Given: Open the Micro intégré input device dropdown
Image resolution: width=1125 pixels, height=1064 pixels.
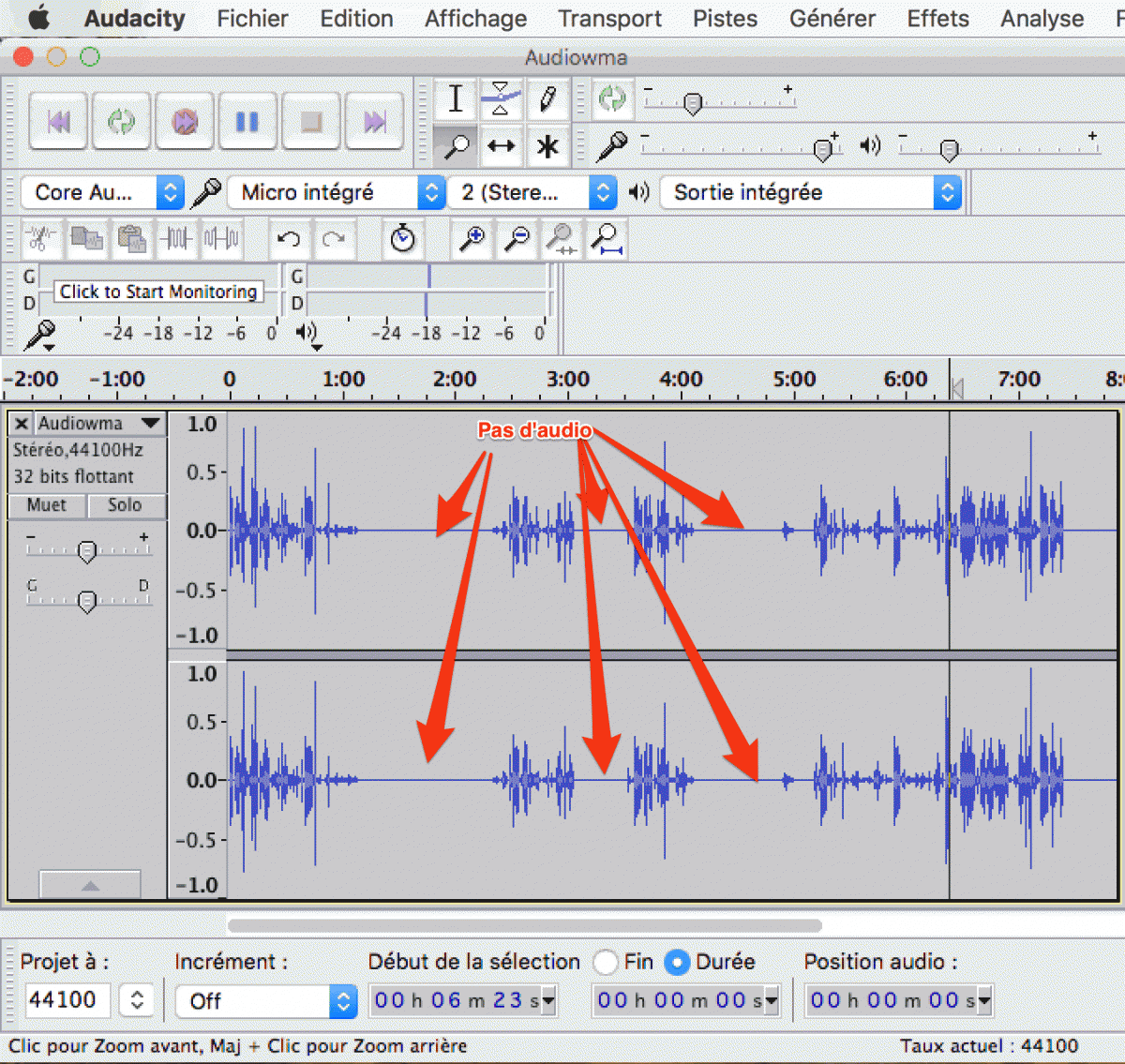Looking at the screenshot, I should point(337,192).
